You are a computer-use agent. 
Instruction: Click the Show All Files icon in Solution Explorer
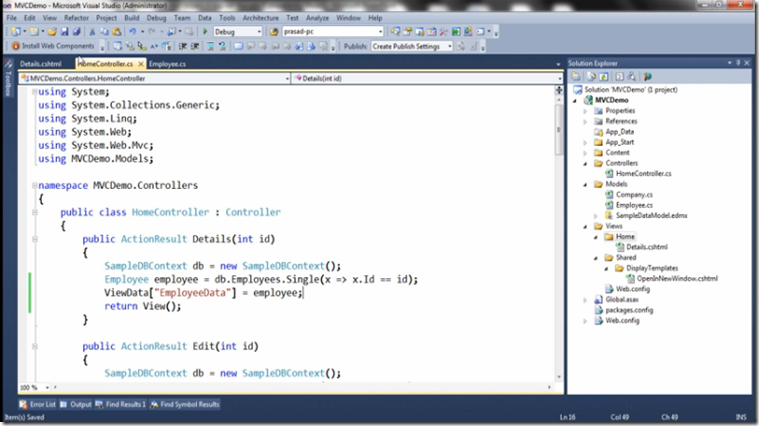(x=591, y=76)
